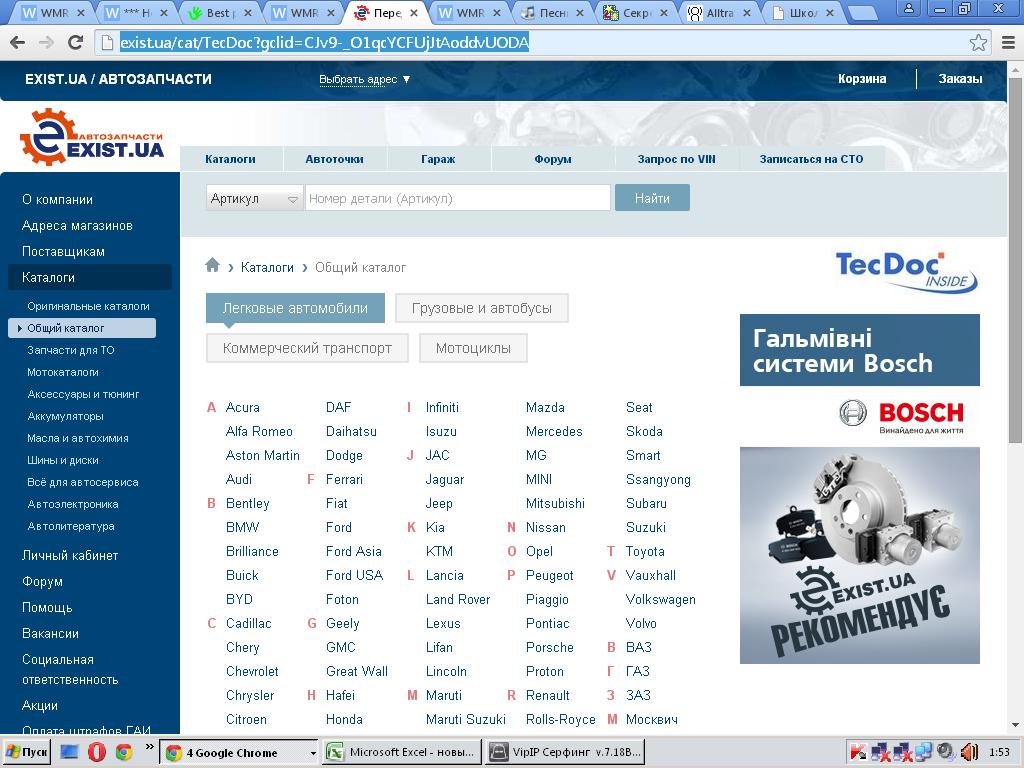This screenshot has height=768, width=1024.
Task: Click the browser forward arrow
Action: click(x=46, y=42)
